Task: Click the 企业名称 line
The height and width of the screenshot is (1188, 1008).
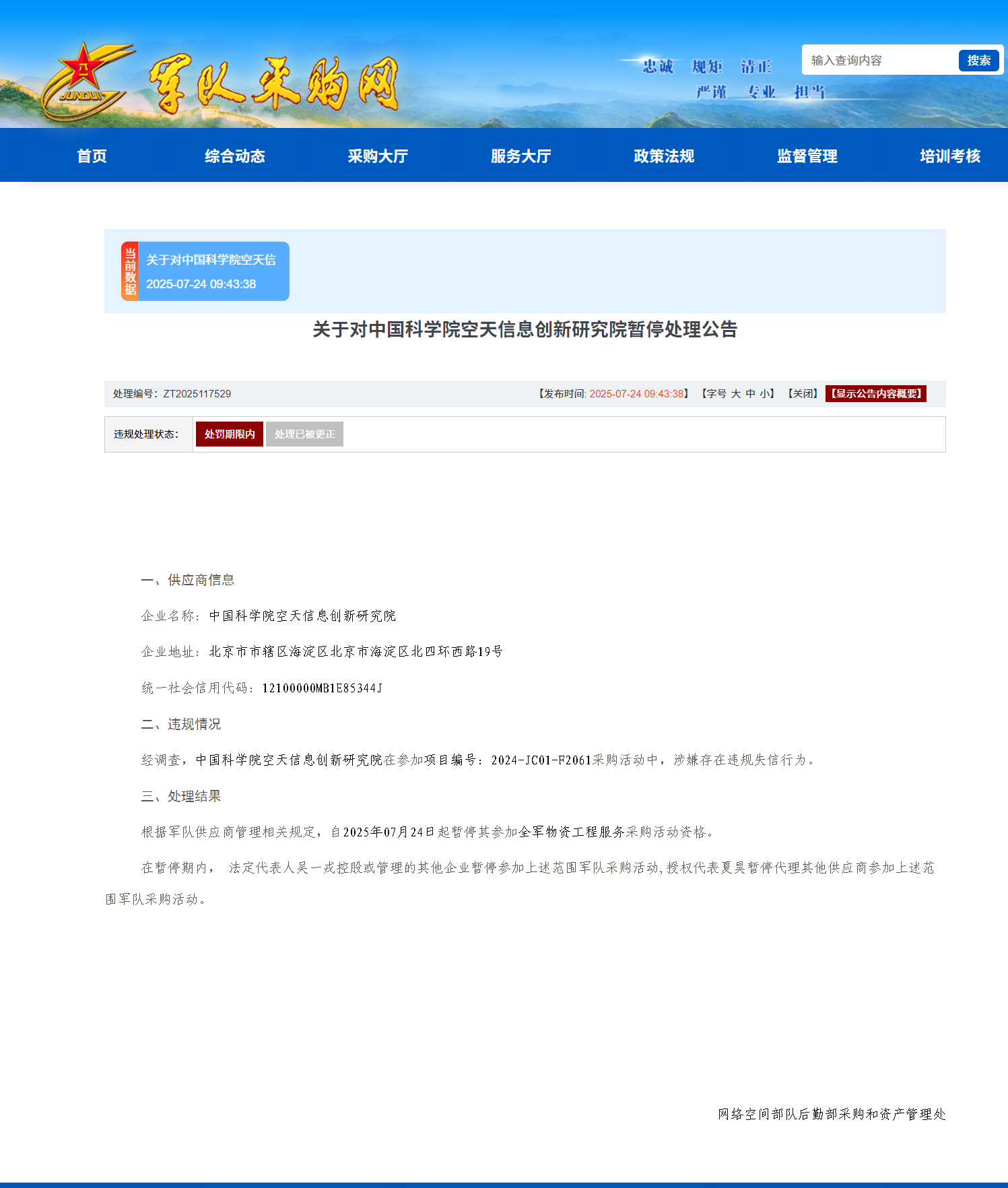Action: [x=269, y=616]
